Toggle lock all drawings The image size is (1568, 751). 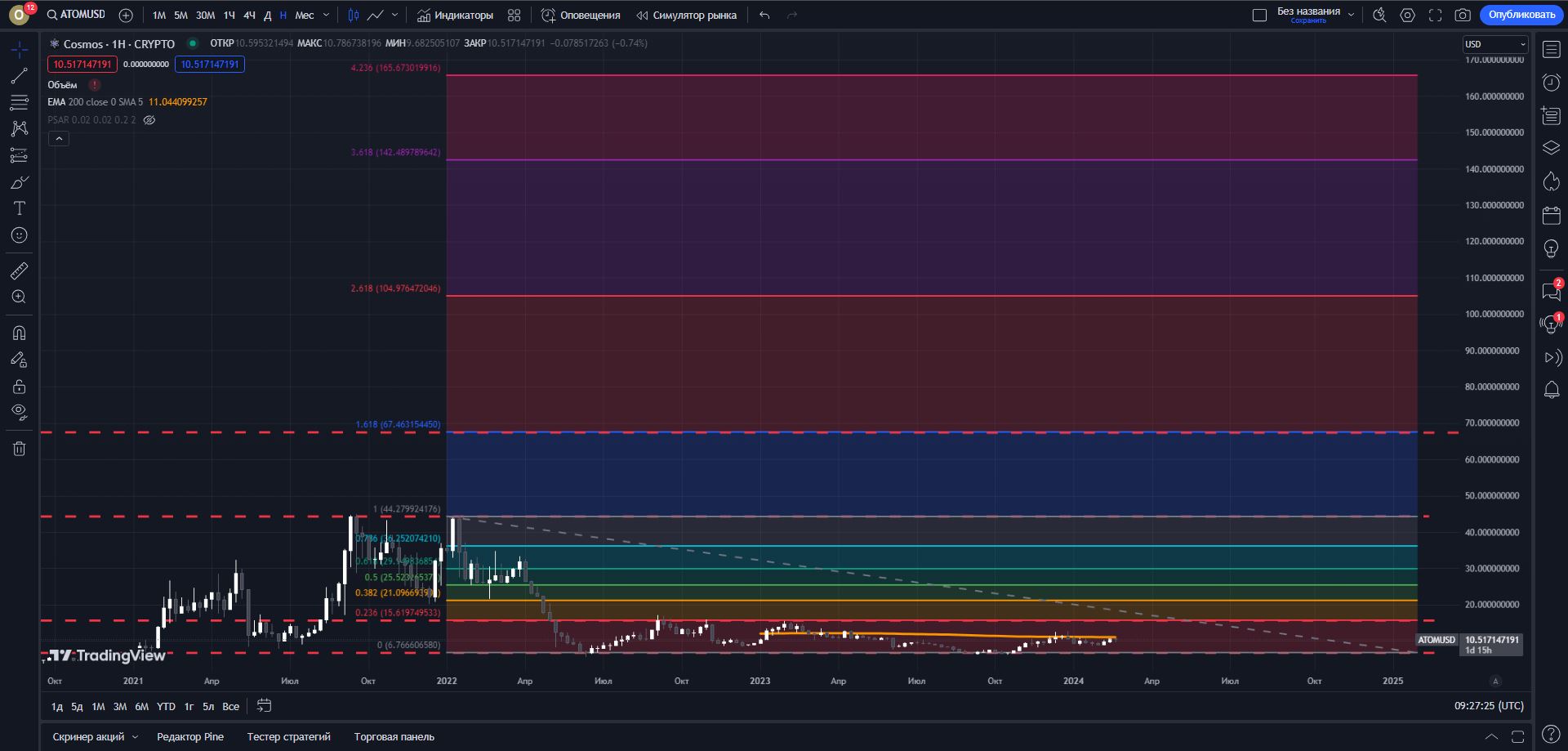click(19, 386)
